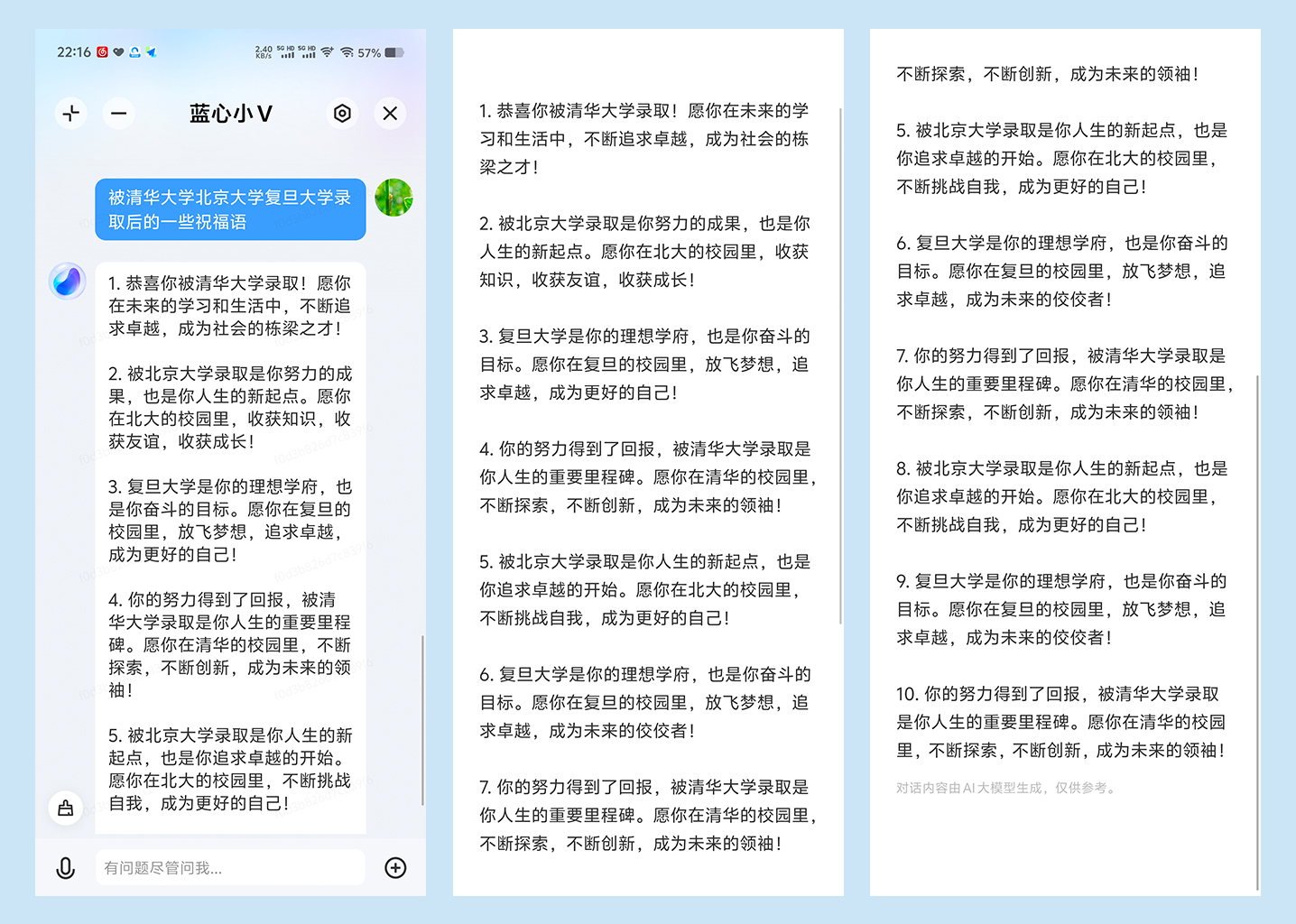Click the middle panel scrollbar
The height and width of the screenshot is (924, 1296).
[x=840, y=365]
